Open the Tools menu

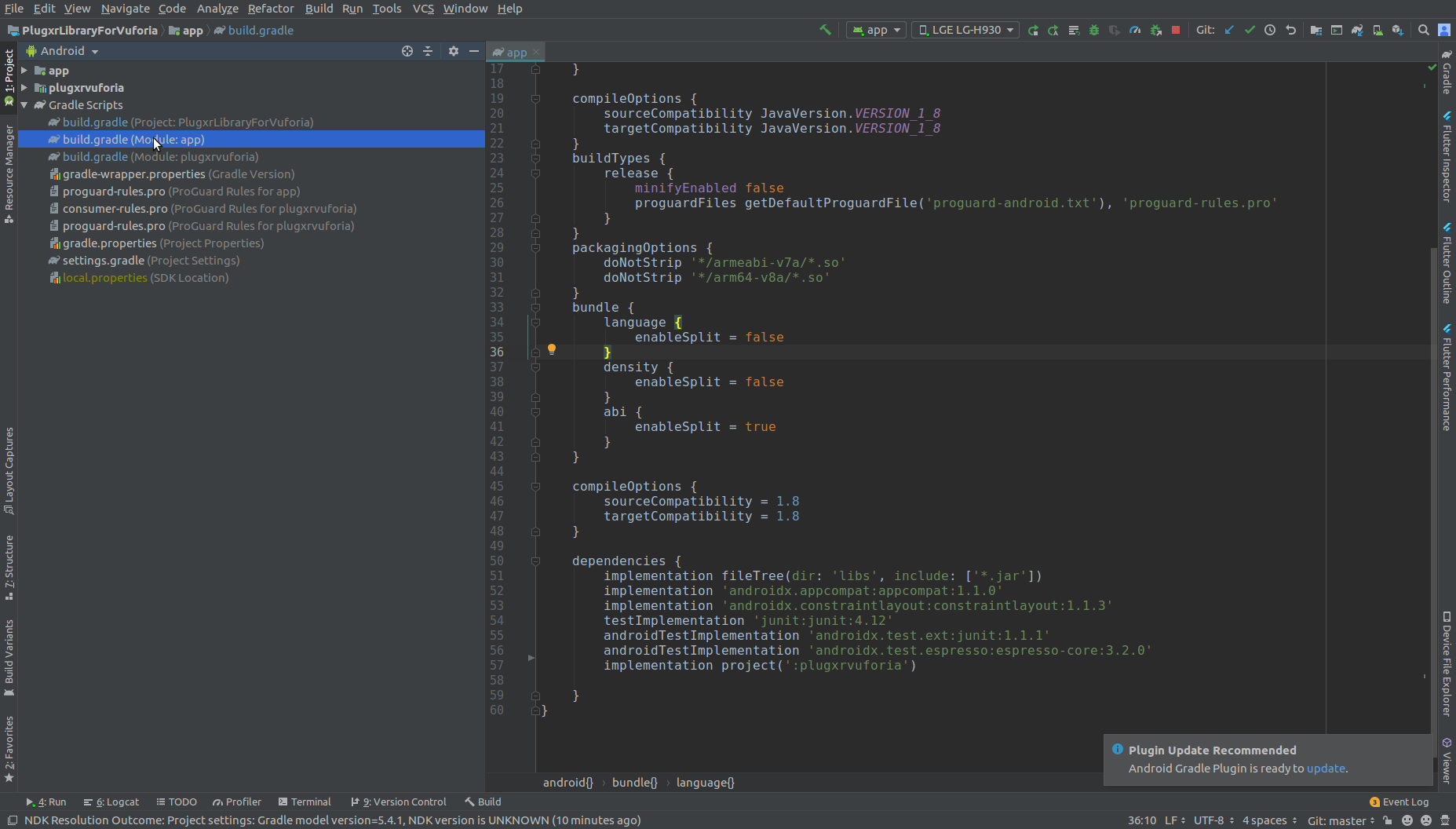click(x=387, y=9)
